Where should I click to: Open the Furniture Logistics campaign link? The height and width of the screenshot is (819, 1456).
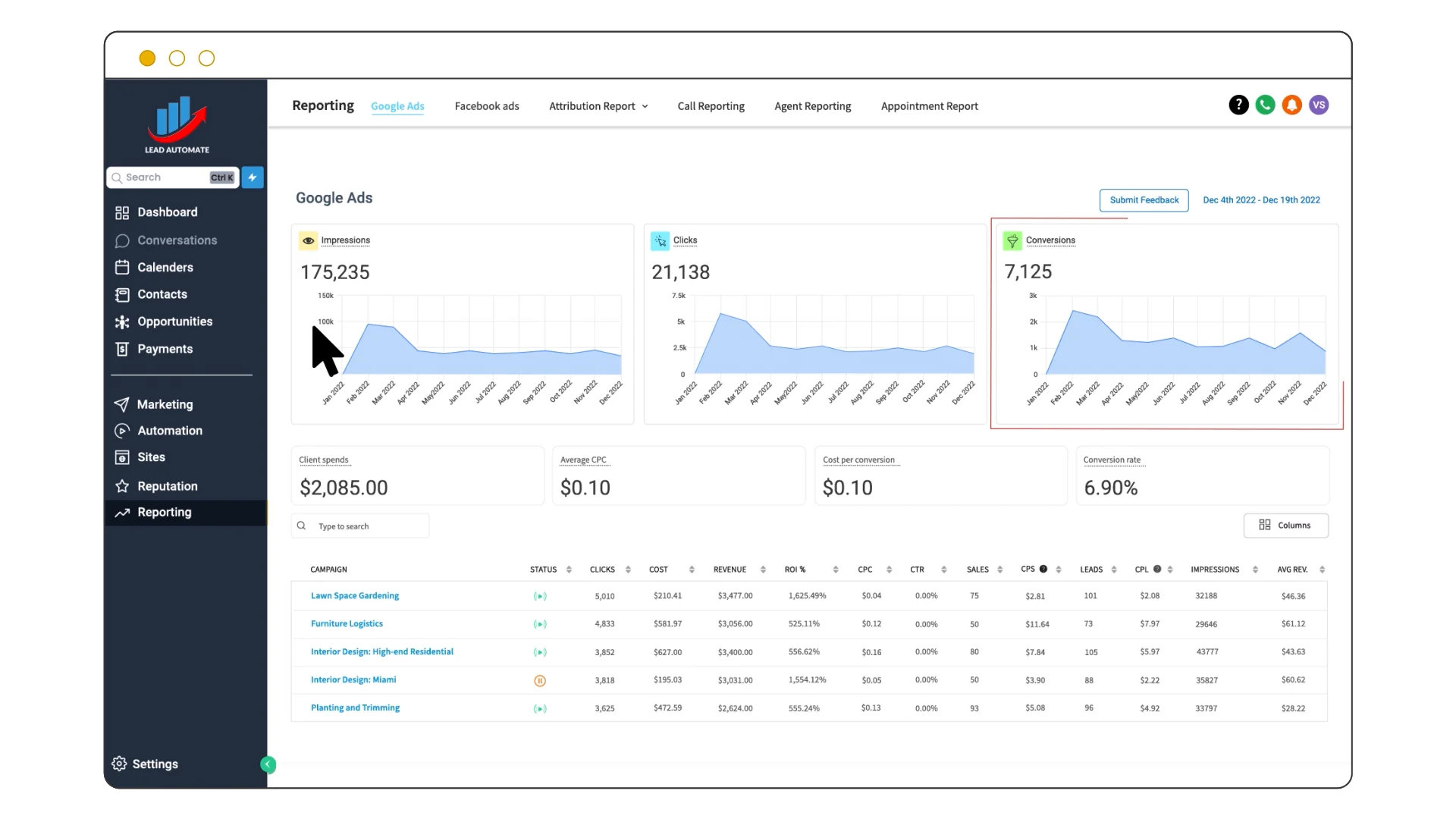coord(347,623)
